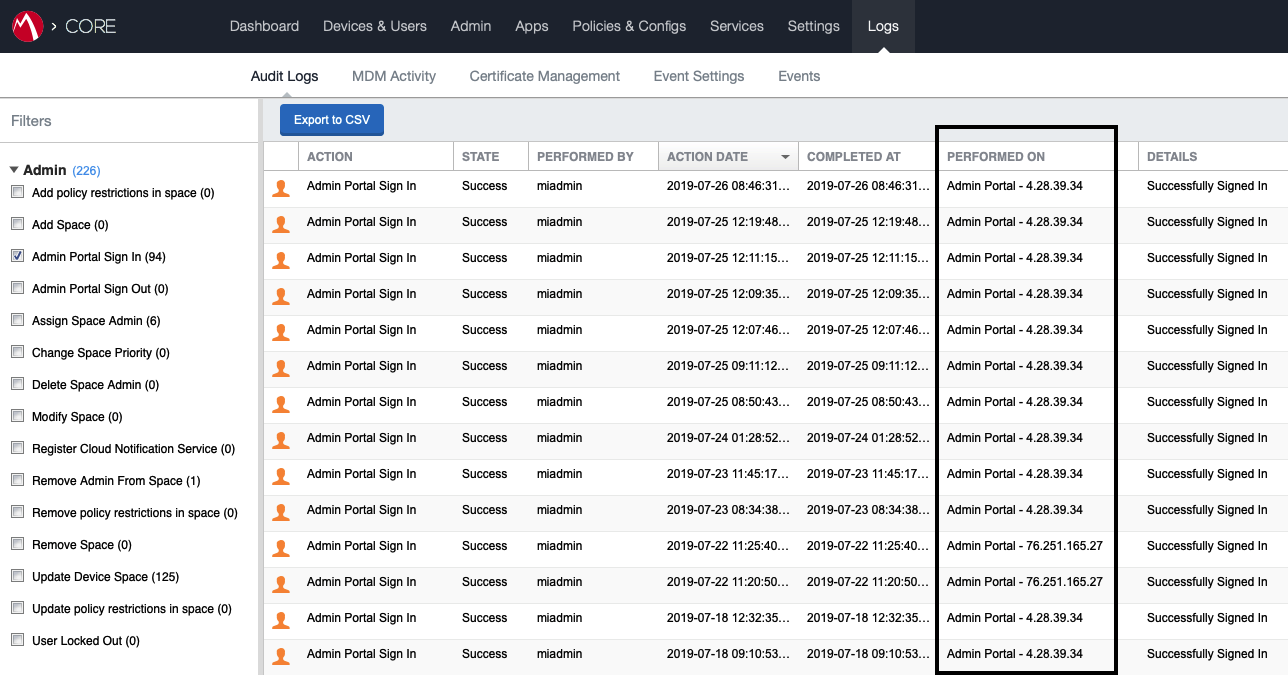
Task: Sort by the Performed On column header
Action: pos(996,157)
